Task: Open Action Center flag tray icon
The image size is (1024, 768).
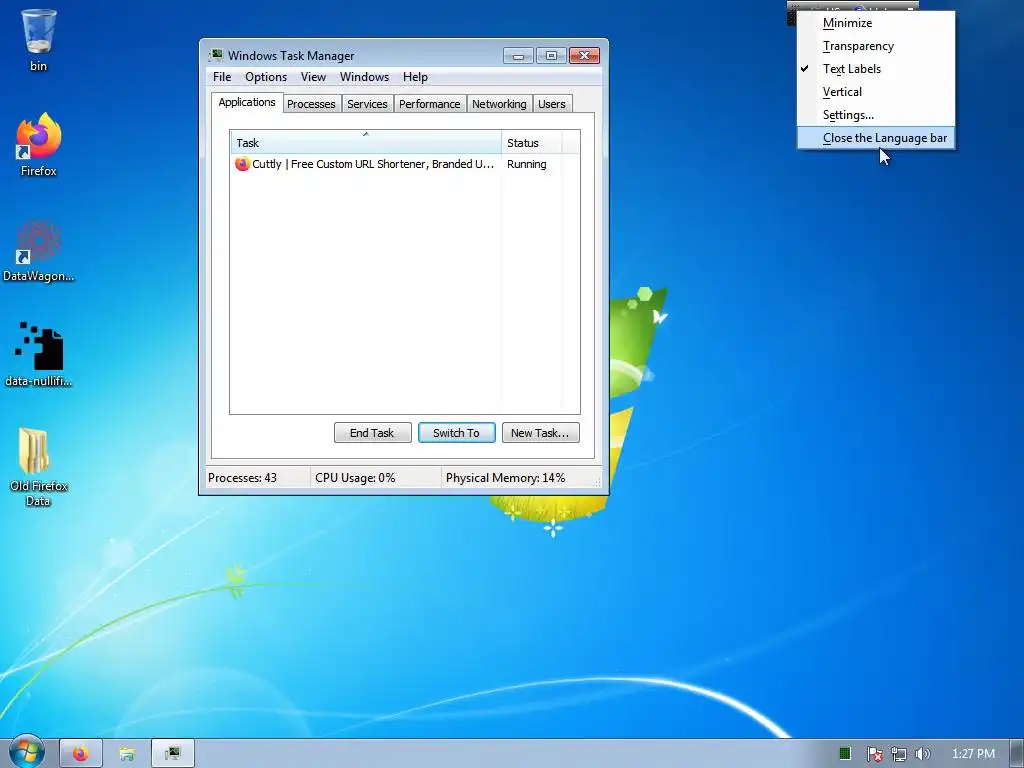Action: point(874,754)
